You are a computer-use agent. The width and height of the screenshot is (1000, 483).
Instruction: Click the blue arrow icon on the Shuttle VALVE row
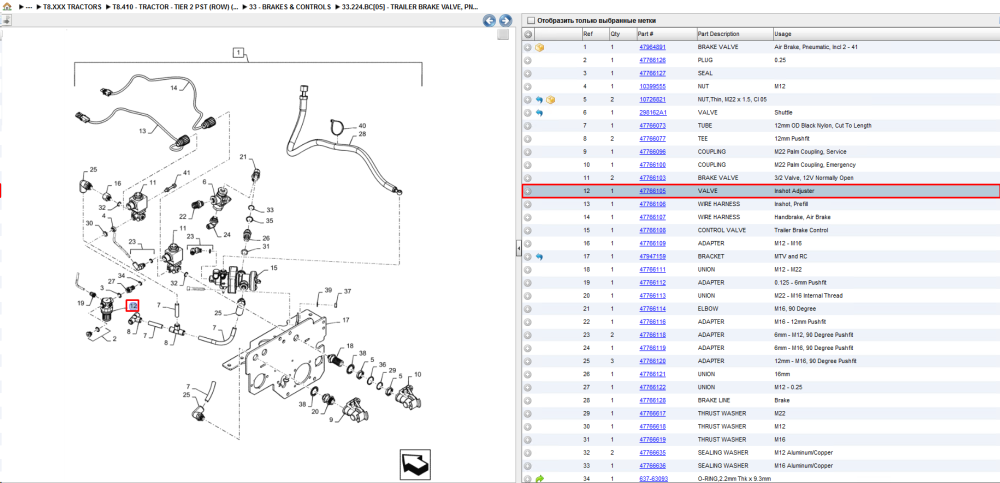click(x=540, y=112)
